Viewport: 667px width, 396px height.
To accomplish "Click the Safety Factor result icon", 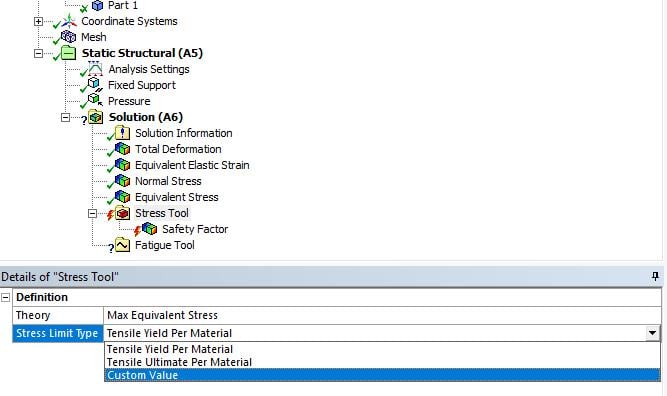I will 149,229.
